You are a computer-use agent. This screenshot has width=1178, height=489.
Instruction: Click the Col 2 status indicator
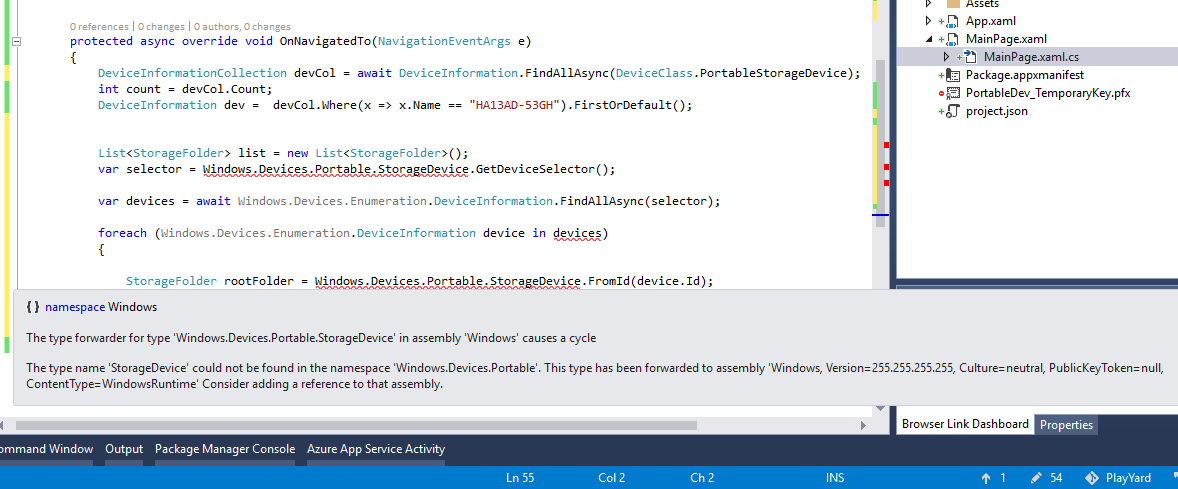pos(612,478)
